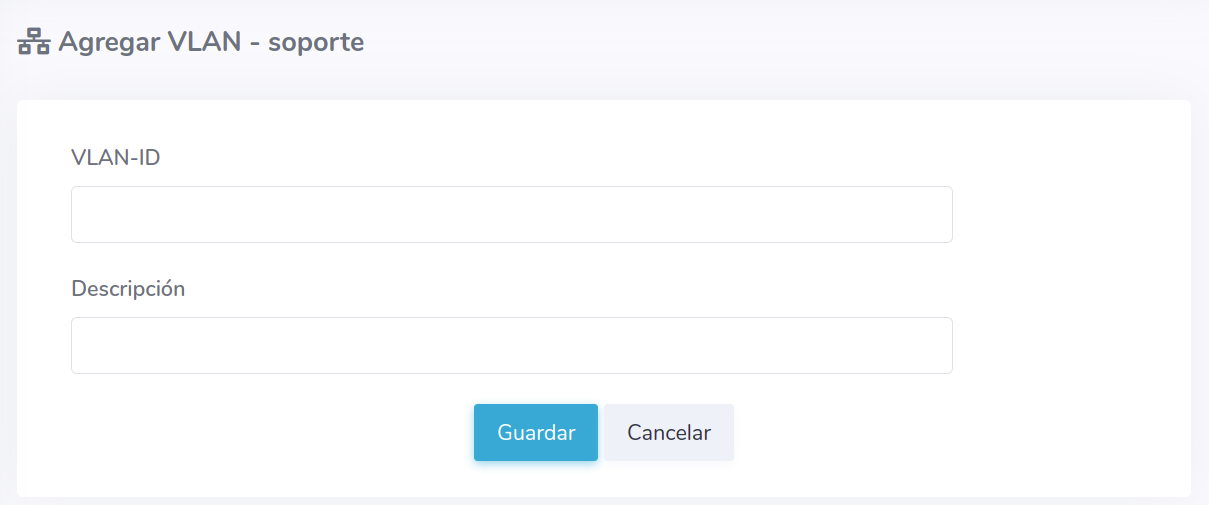Select the network topology icon beside title

(x=34, y=43)
